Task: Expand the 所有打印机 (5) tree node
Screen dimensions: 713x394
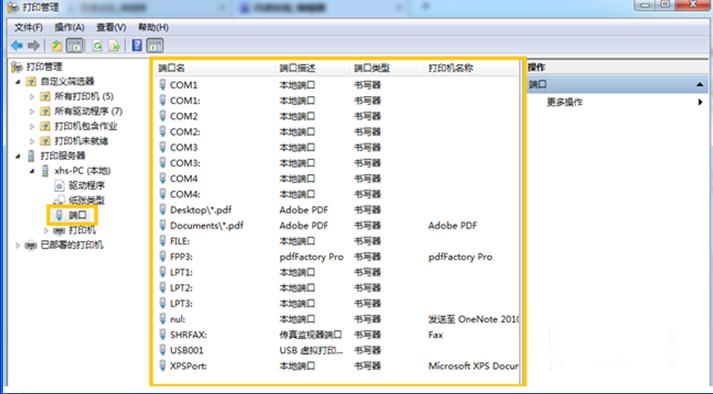Action: 32,96
